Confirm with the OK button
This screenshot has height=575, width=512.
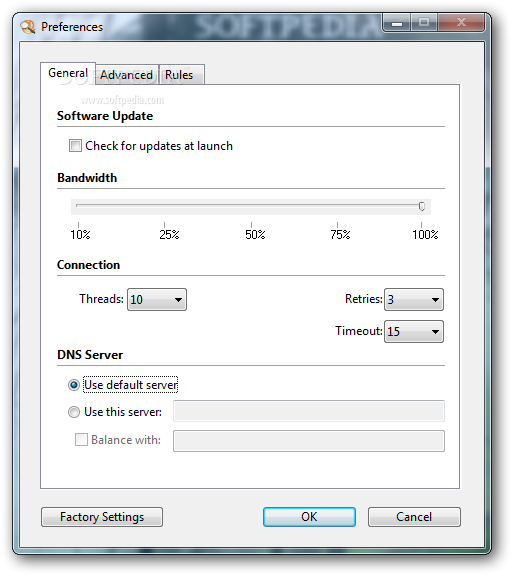(x=309, y=517)
